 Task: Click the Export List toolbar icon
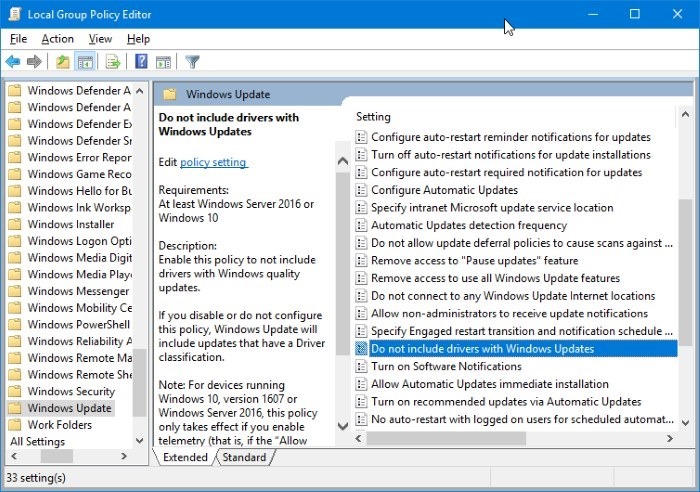click(x=112, y=62)
